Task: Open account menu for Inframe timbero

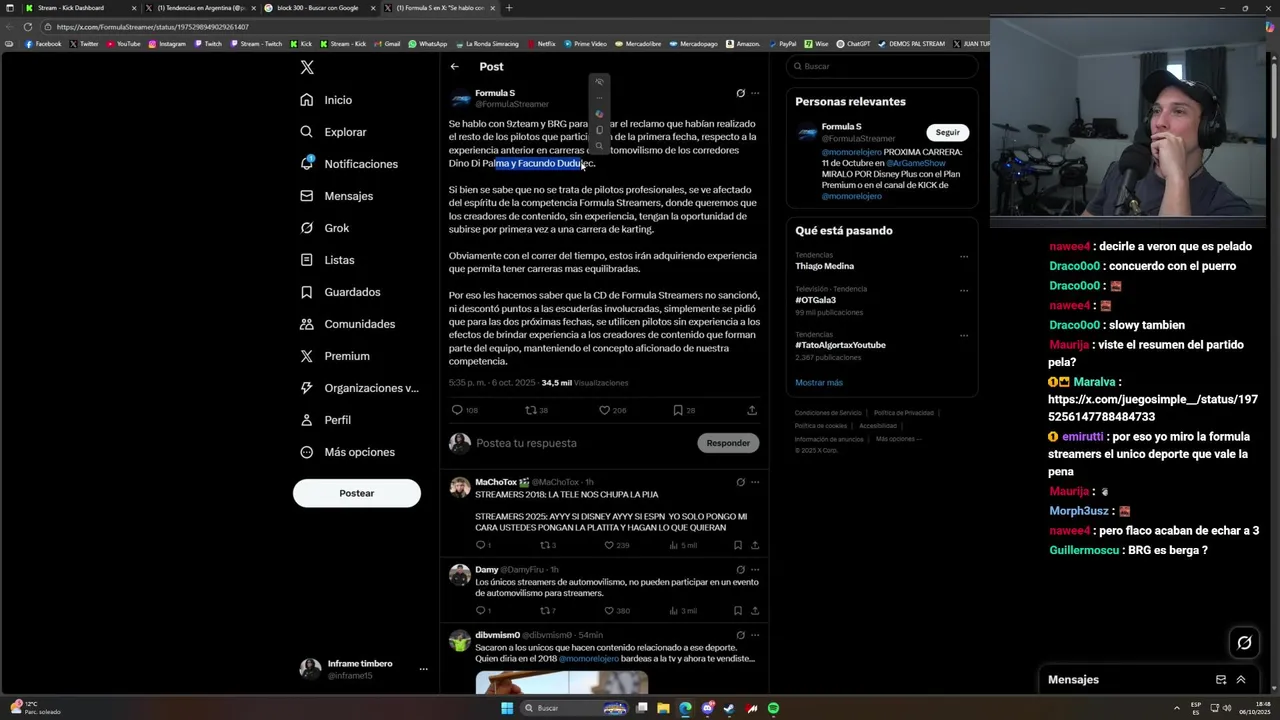Action: pyautogui.click(x=364, y=669)
